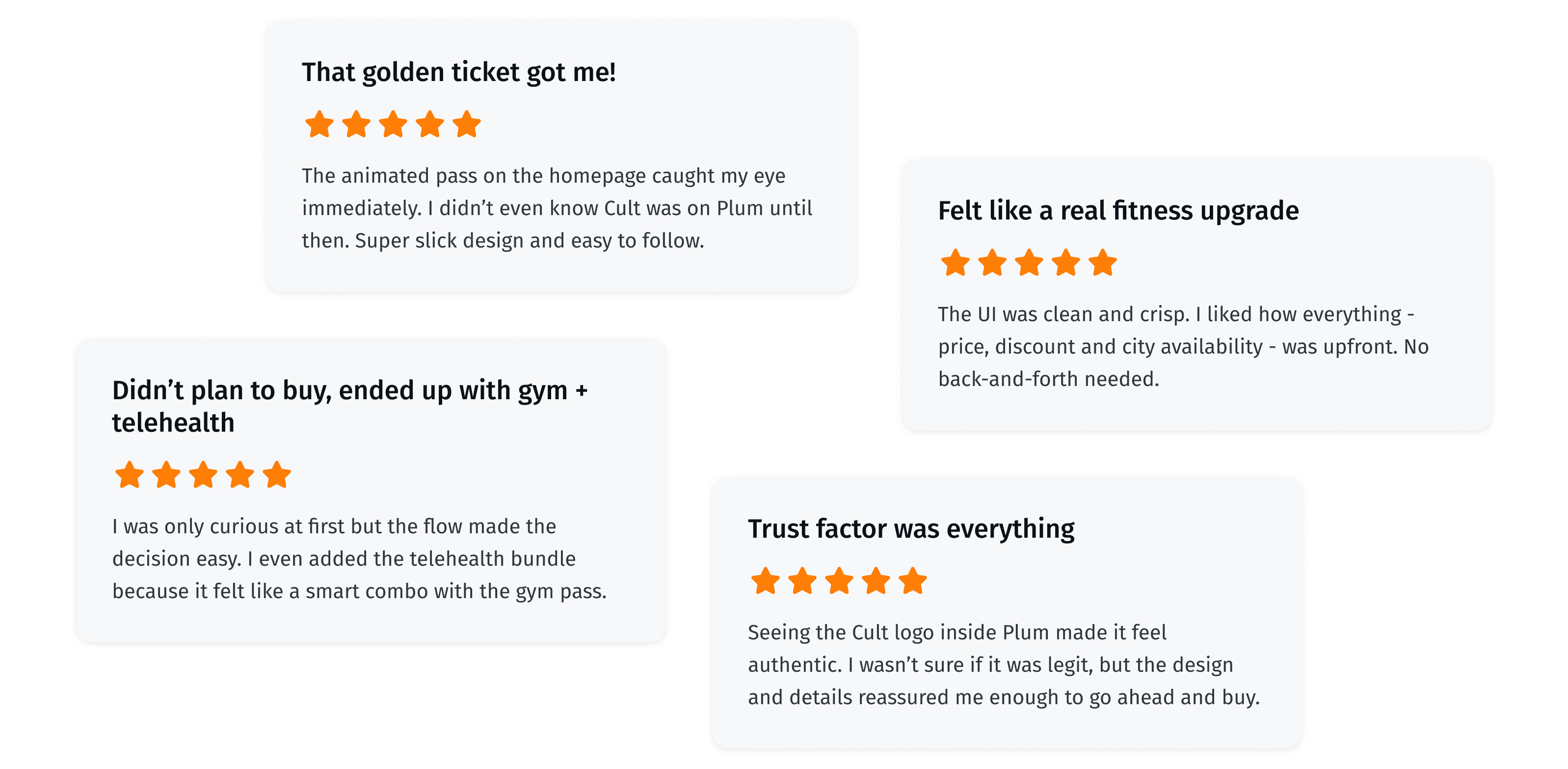Click second star in telehealth review card
This screenshot has height=769, width=1568.
pyautogui.click(x=166, y=475)
